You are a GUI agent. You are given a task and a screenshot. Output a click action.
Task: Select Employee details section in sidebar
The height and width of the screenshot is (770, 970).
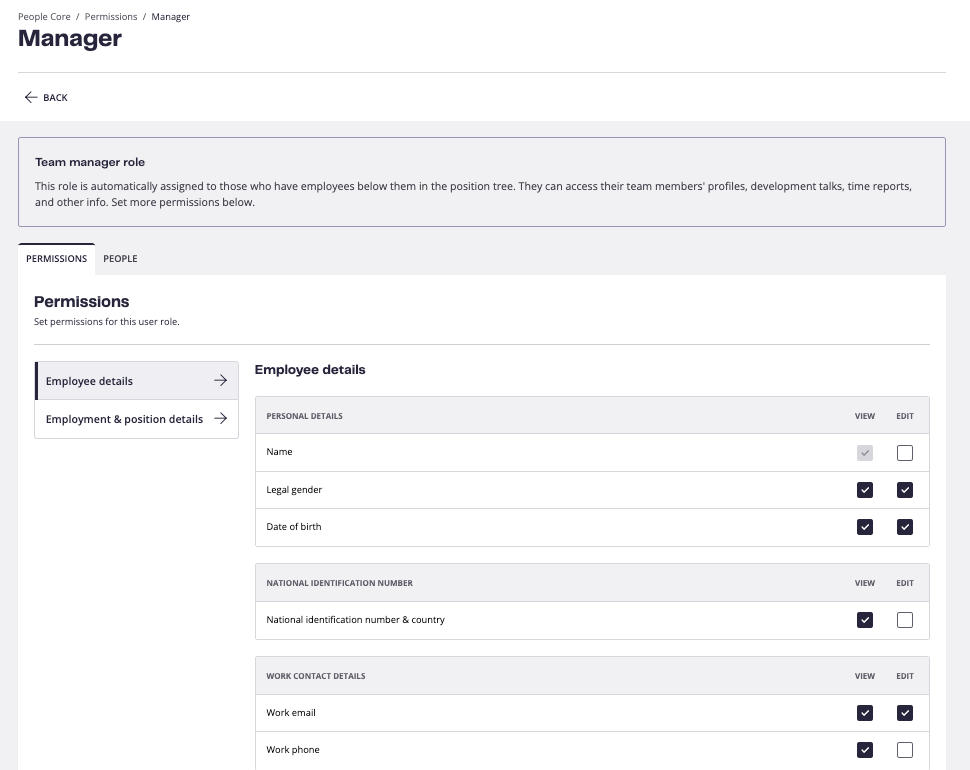[137, 380]
